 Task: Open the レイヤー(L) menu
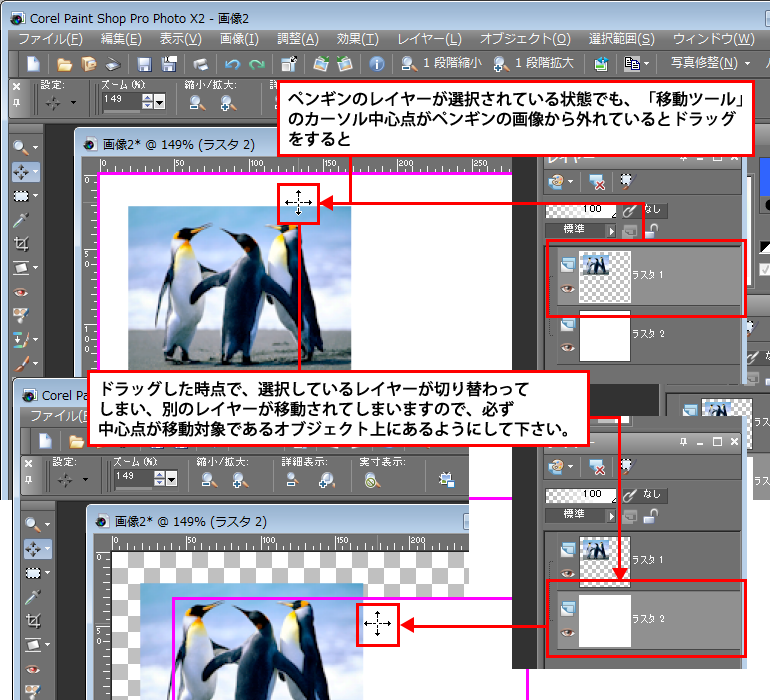point(429,39)
